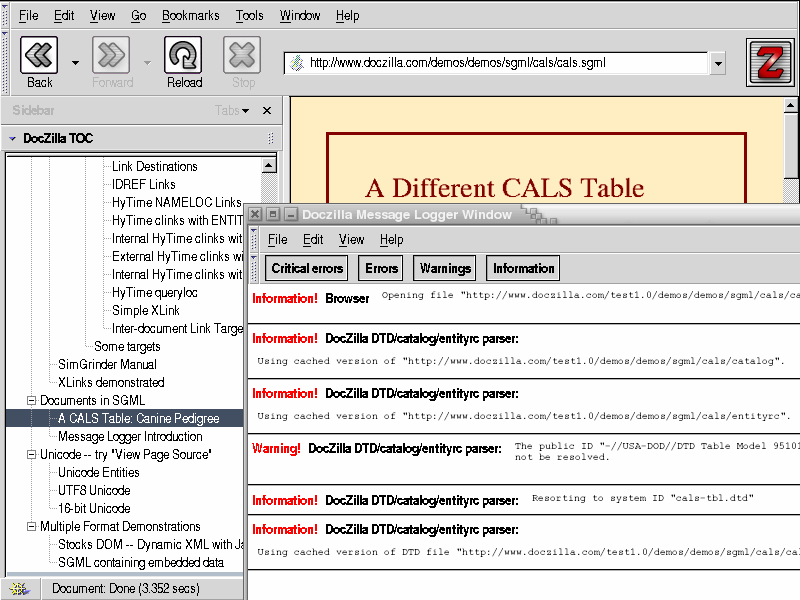Toggle the Critical errors filter
The height and width of the screenshot is (600, 800).
307,268
